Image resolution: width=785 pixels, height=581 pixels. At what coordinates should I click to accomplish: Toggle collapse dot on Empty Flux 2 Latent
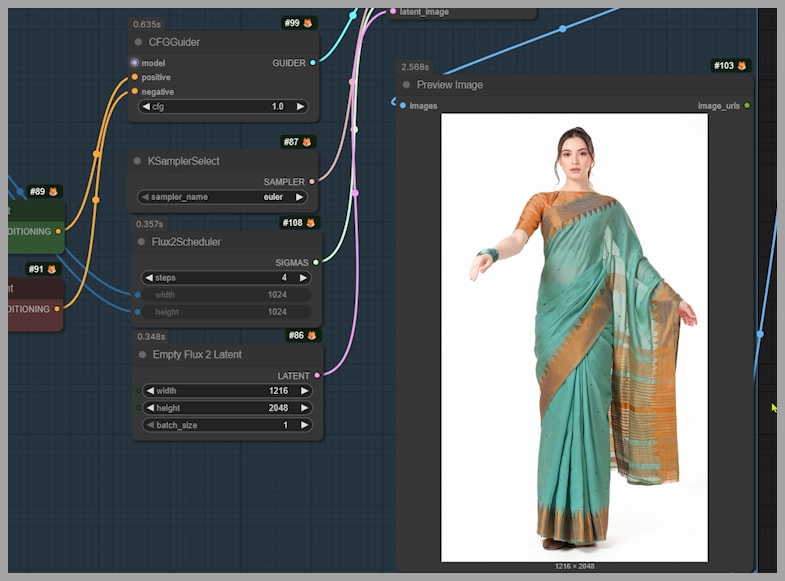click(x=140, y=355)
